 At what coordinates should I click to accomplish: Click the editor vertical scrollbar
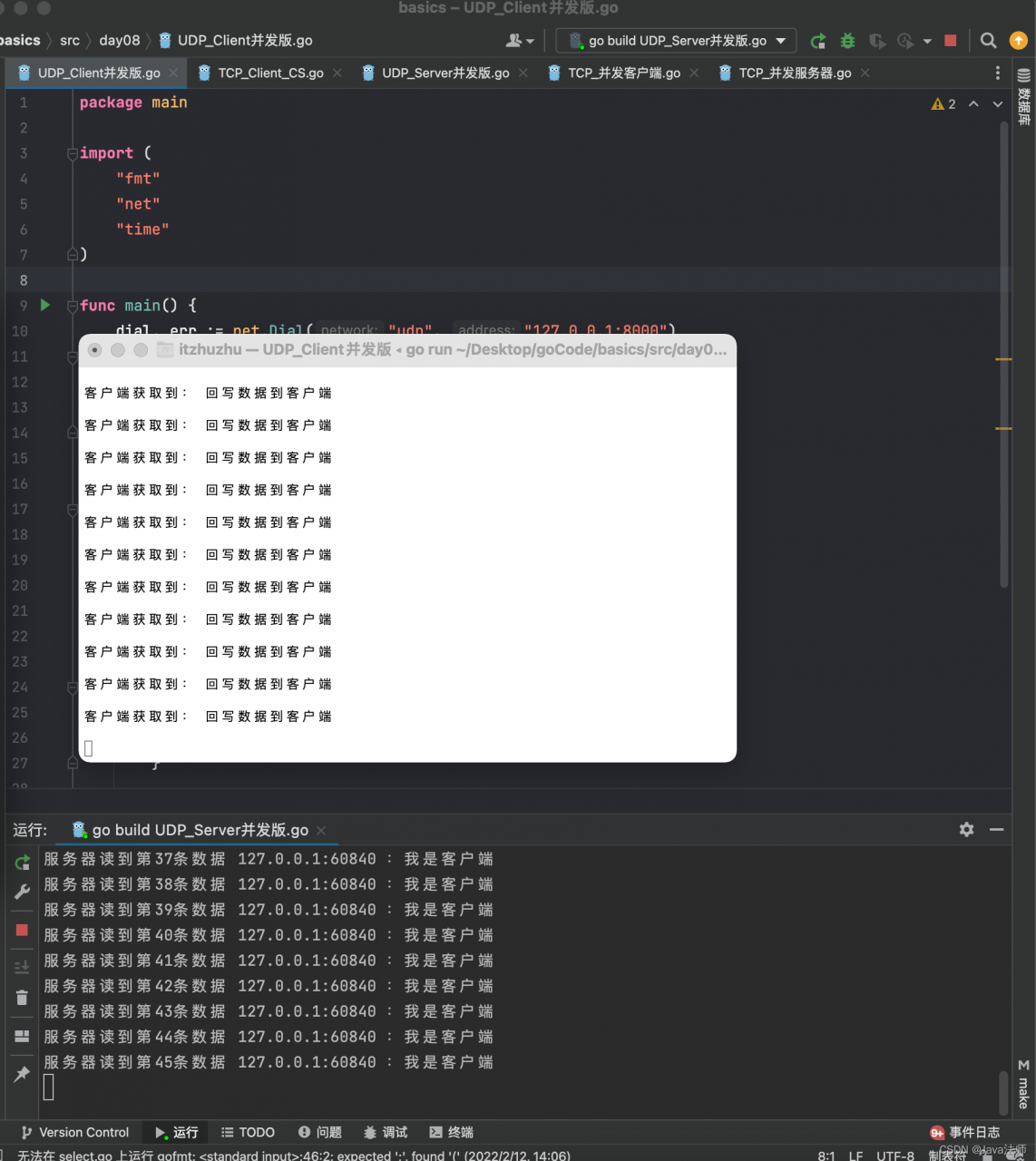[x=1004, y=354]
